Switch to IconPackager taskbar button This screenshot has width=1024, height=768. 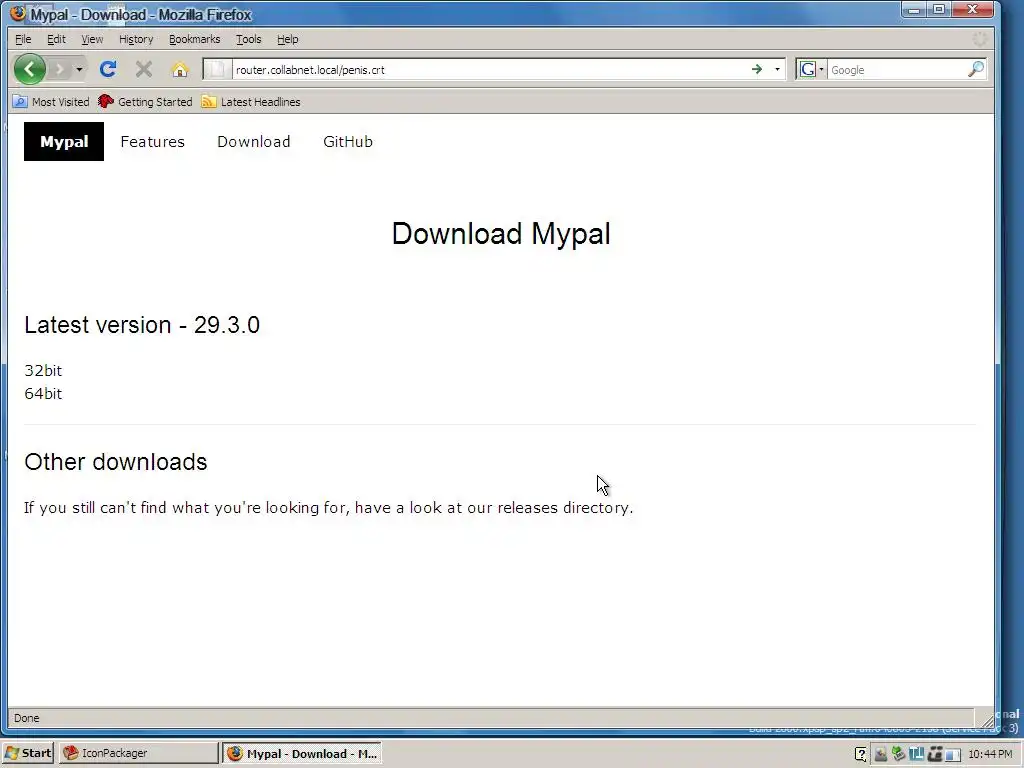point(138,753)
